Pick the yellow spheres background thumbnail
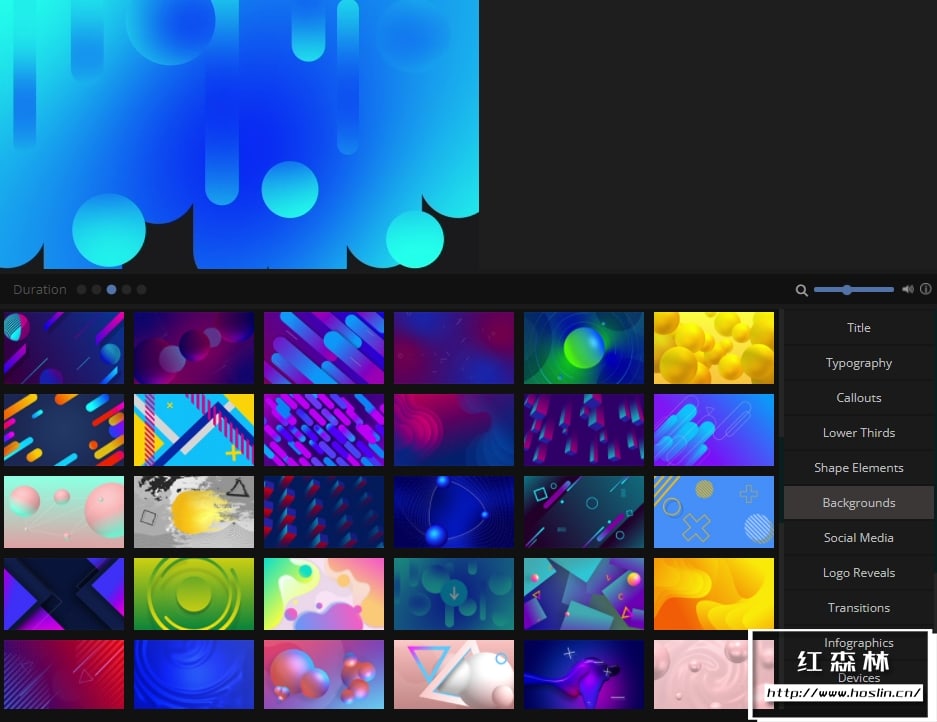The height and width of the screenshot is (722, 937). coord(714,348)
